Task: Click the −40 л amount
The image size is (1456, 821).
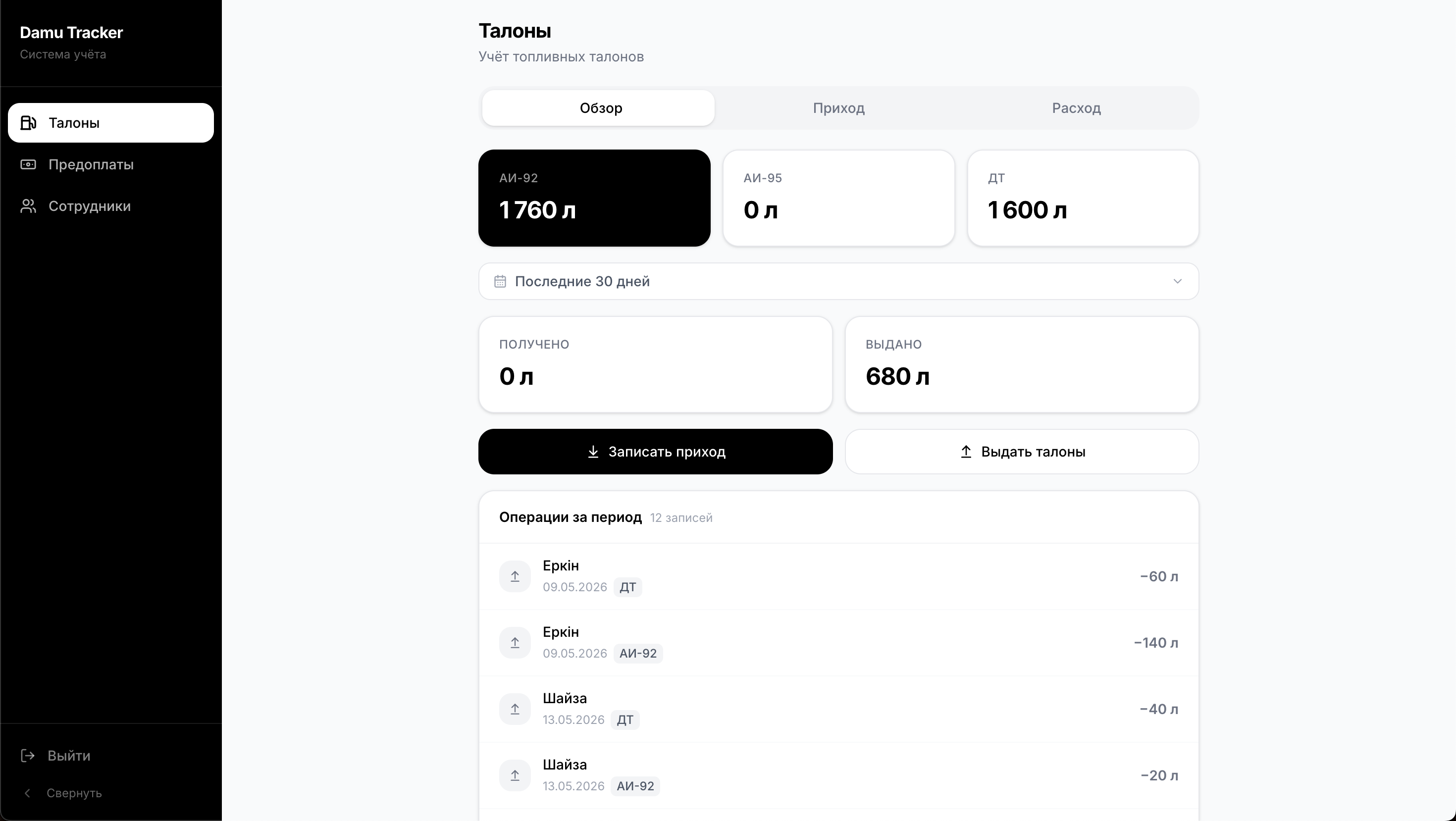Action: [1159, 709]
